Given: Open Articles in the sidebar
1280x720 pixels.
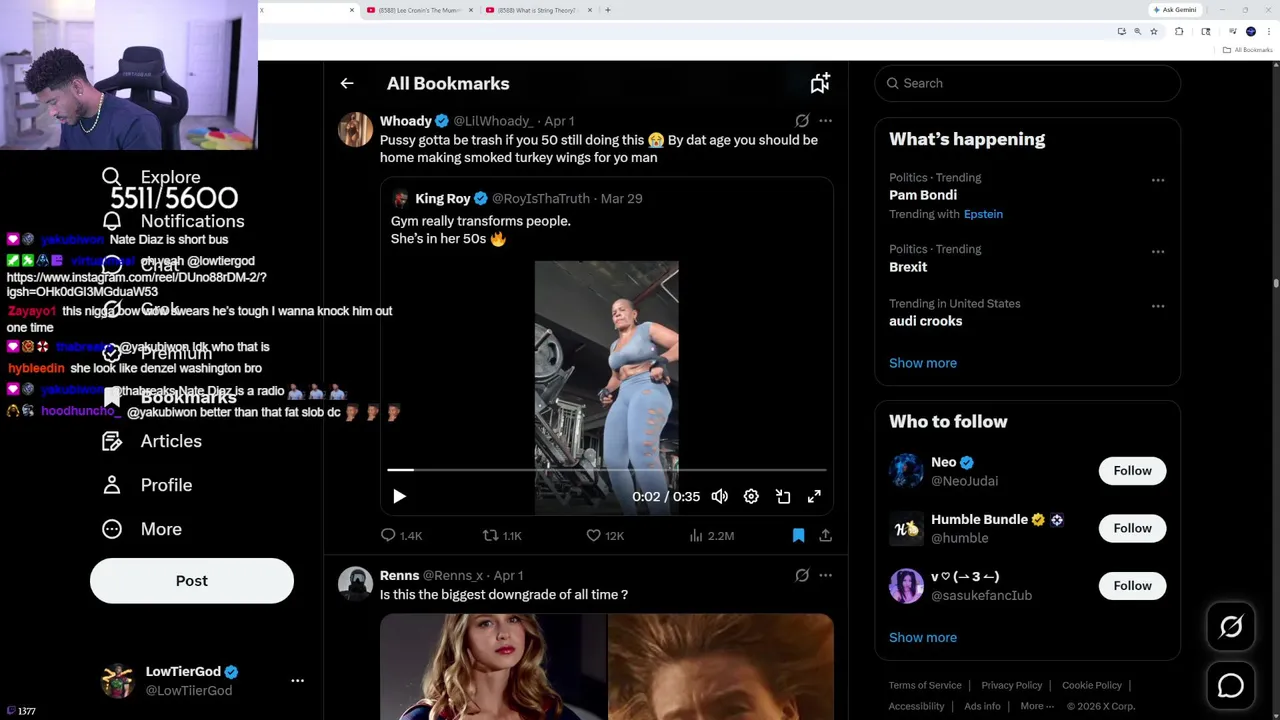Looking at the screenshot, I should click(x=170, y=441).
